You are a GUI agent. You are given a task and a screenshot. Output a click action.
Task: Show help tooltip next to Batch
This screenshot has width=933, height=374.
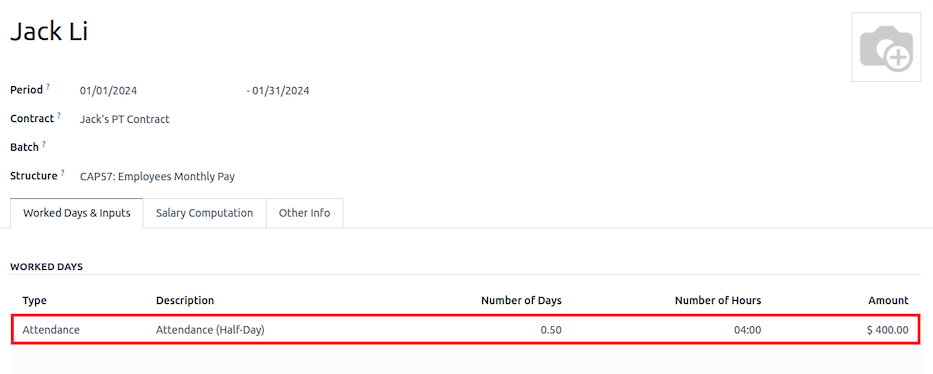(43, 144)
